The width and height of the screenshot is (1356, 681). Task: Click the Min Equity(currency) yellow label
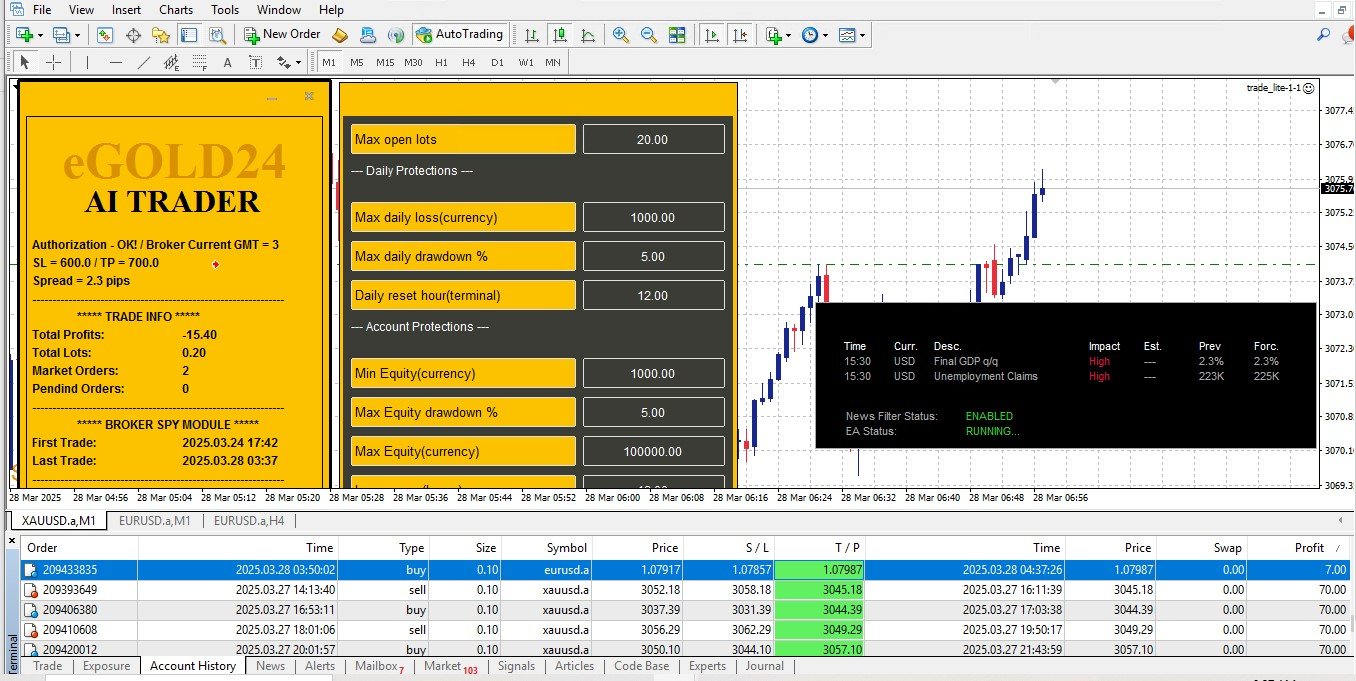tap(463, 373)
